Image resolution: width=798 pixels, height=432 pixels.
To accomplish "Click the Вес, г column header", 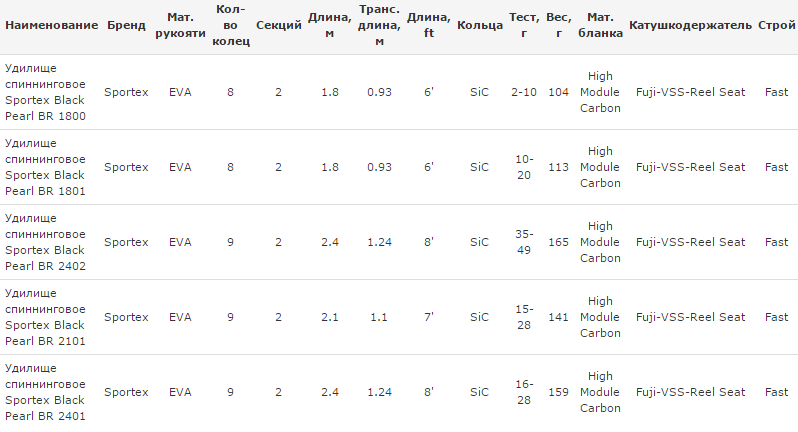I will pyautogui.click(x=558, y=25).
